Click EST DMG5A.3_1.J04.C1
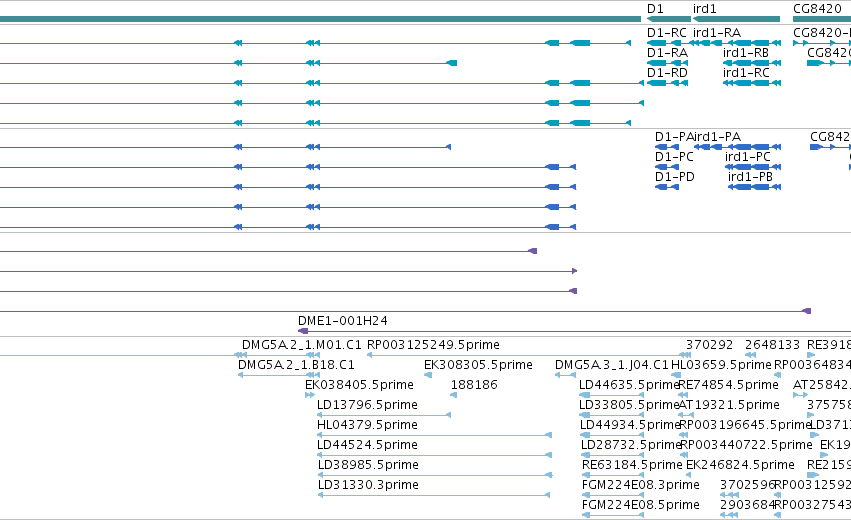The width and height of the screenshot is (851, 520). point(612,365)
